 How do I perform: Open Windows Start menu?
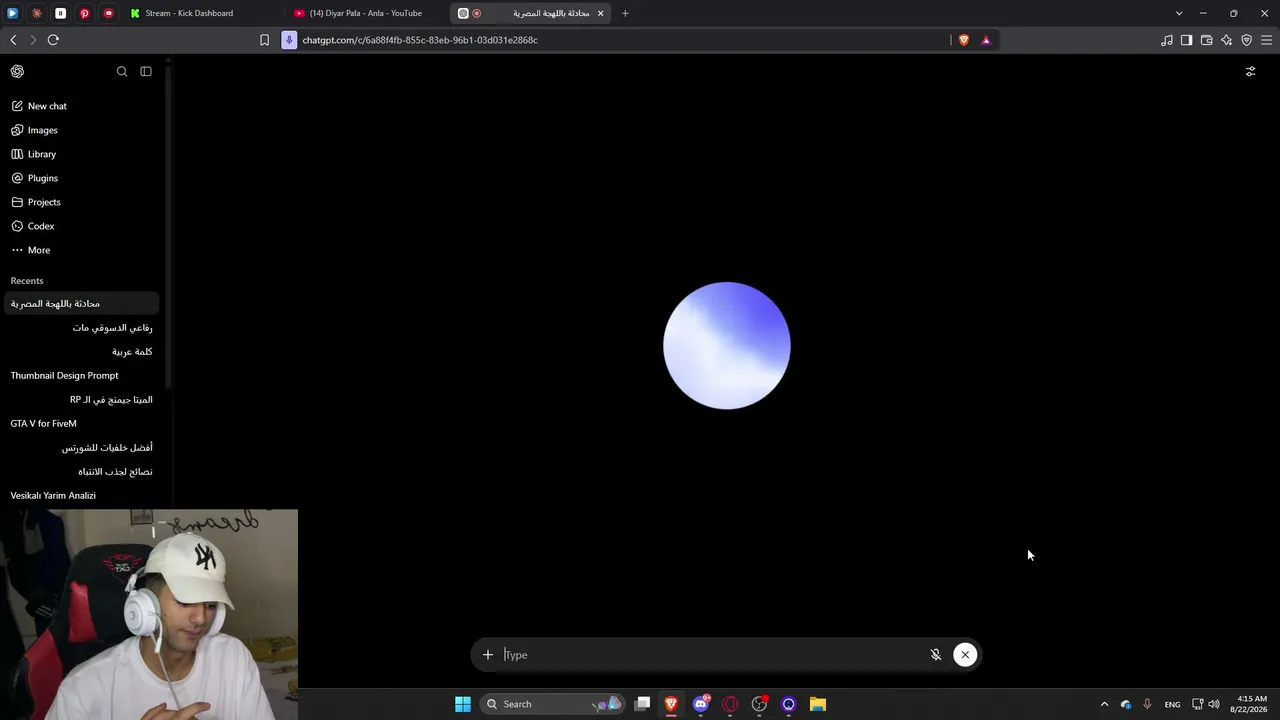tap(463, 704)
